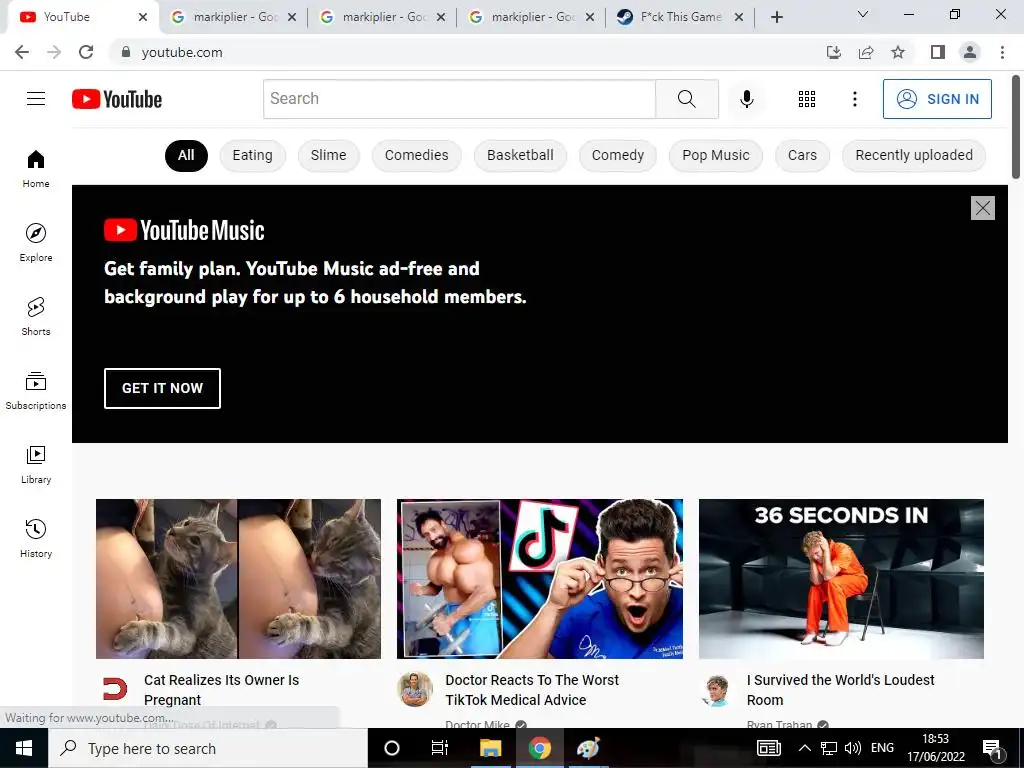1024x768 pixels.
Task: Click 'Cat Realizes Its Owner Is Pregnant' title
Action: (x=221, y=690)
